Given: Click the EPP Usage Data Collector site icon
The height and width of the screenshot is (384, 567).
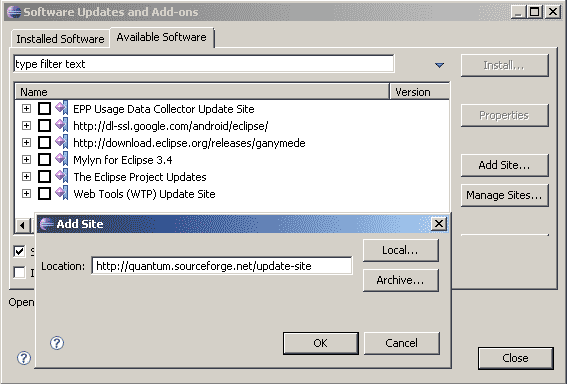Looking at the screenshot, I should click(61, 108).
